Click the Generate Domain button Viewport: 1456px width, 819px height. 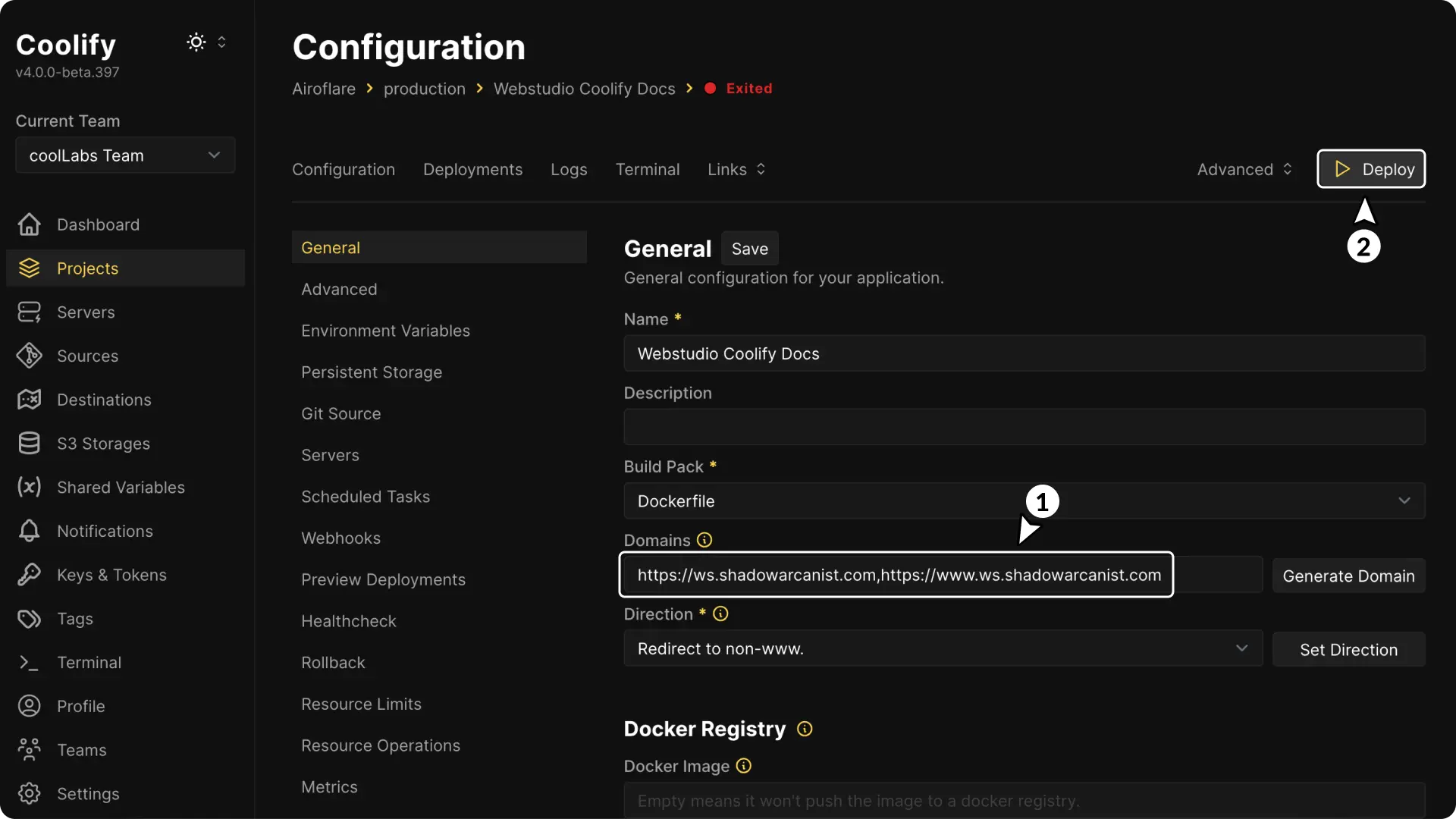click(1348, 576)
